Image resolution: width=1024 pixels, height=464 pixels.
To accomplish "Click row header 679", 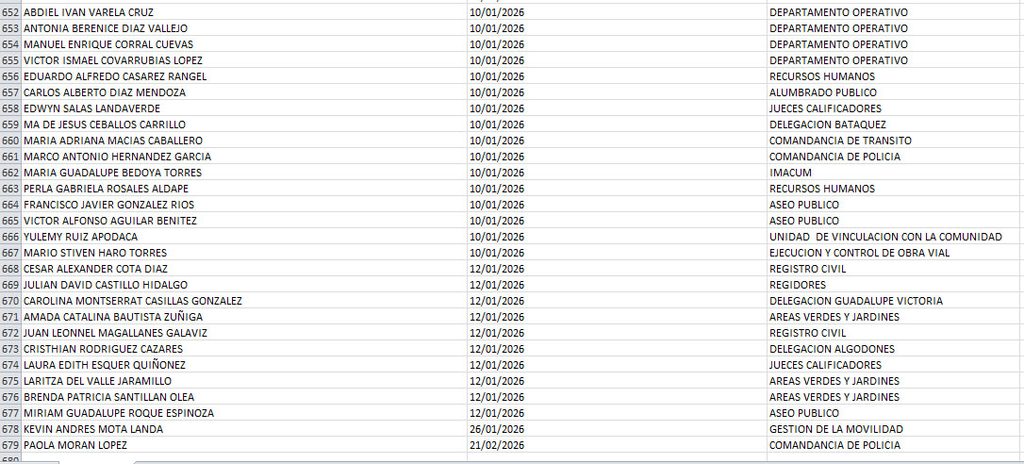I will click(x=10, y=444).
